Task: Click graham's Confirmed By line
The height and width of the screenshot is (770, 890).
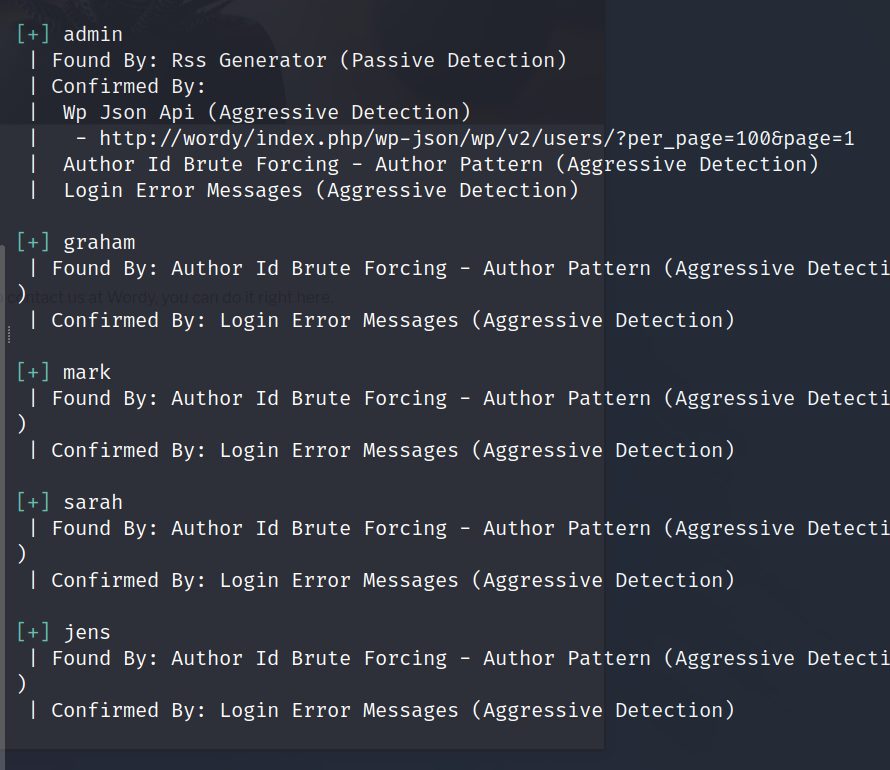Action: coord(392,320)
